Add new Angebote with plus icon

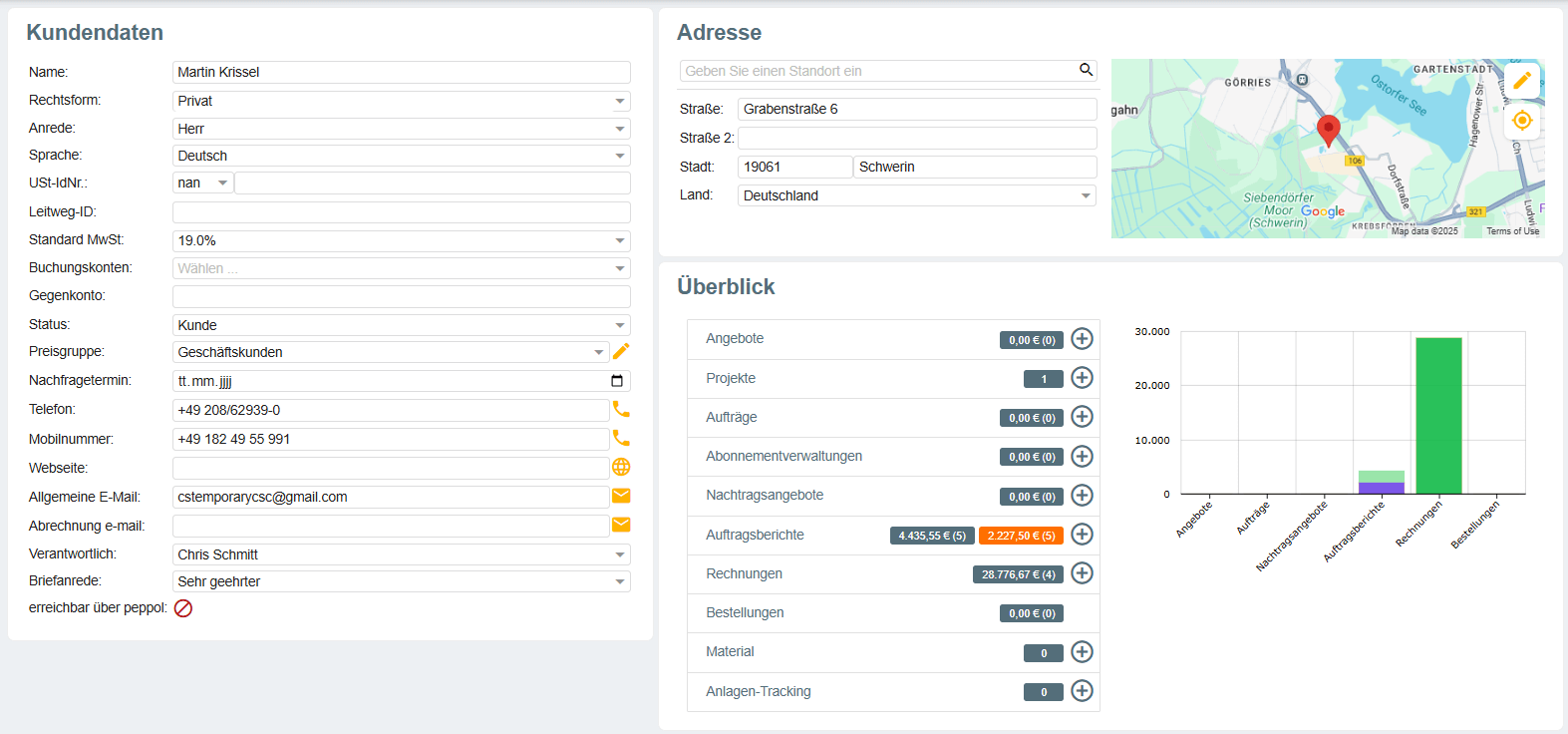click(x=1082, y=339)
